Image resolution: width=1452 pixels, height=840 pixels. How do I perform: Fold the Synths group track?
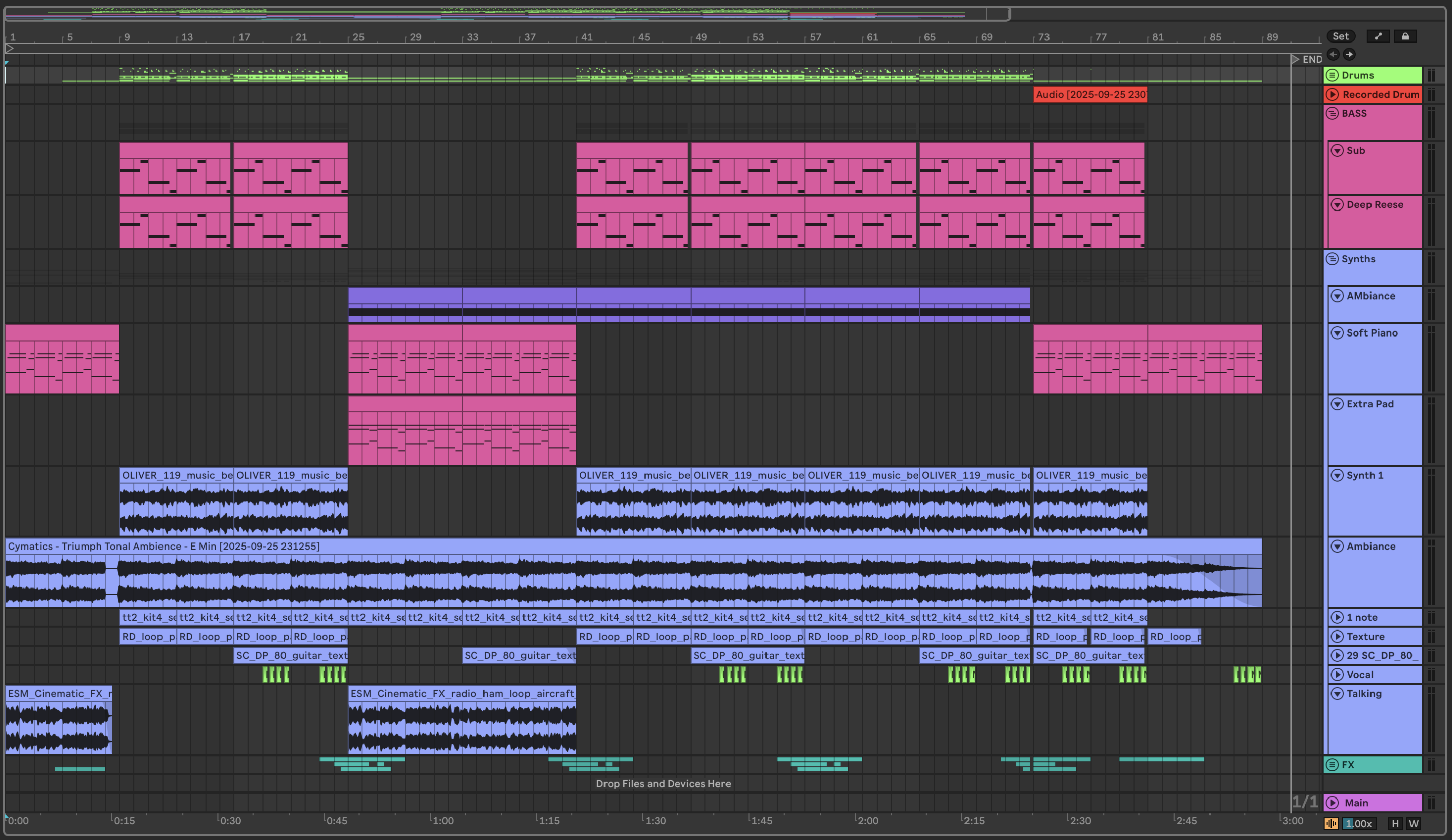click(1332, 259)
